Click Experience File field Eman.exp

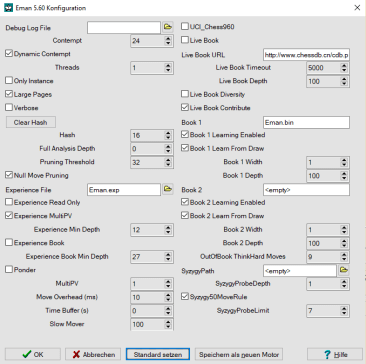click(x=124, y=190)
